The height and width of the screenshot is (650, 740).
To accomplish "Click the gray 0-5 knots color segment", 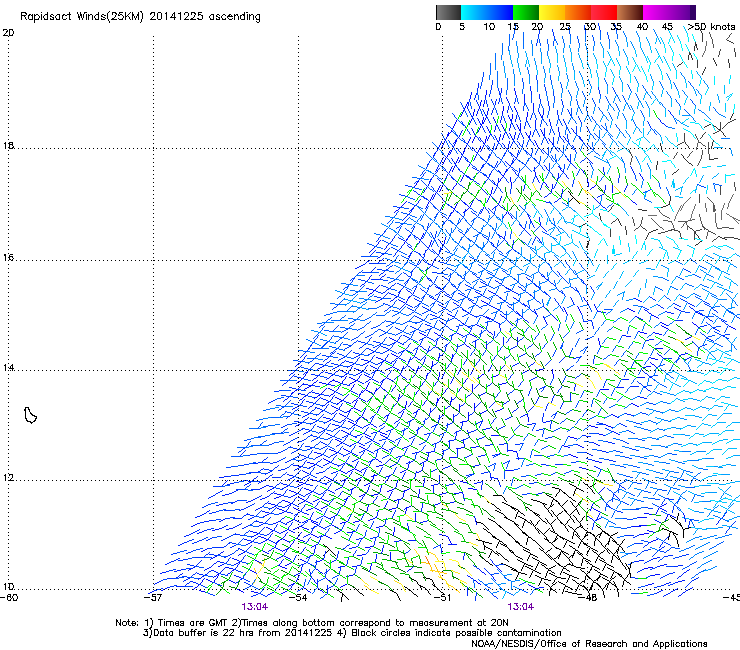I will 448,12.
